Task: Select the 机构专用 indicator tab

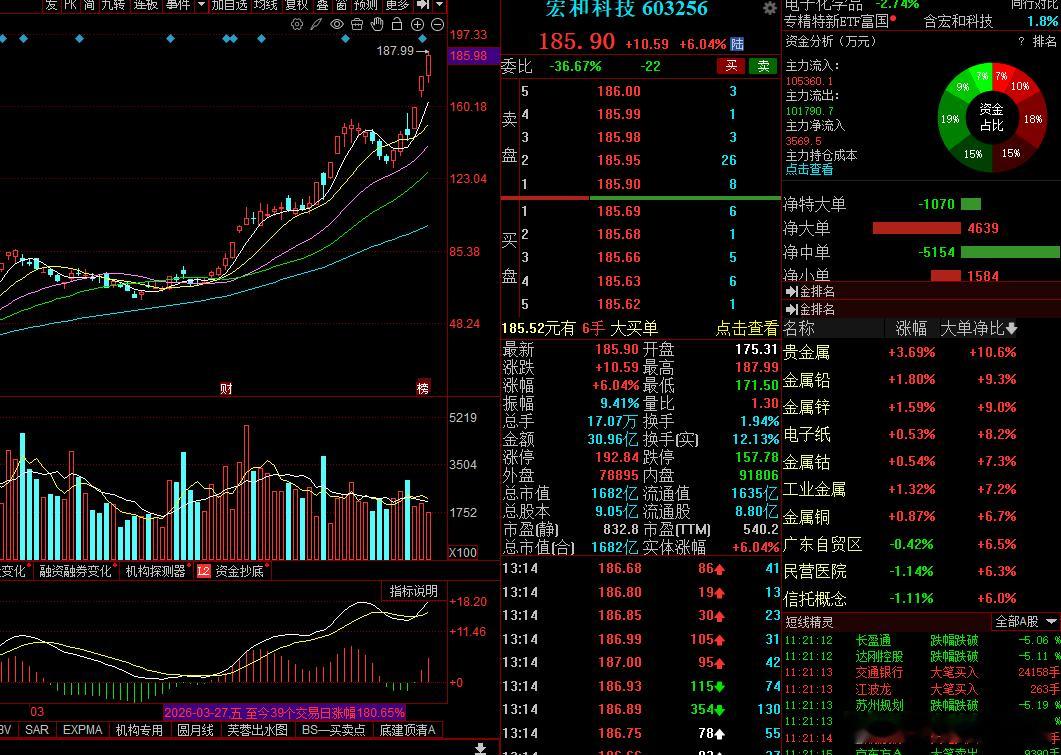Action: 139,730
